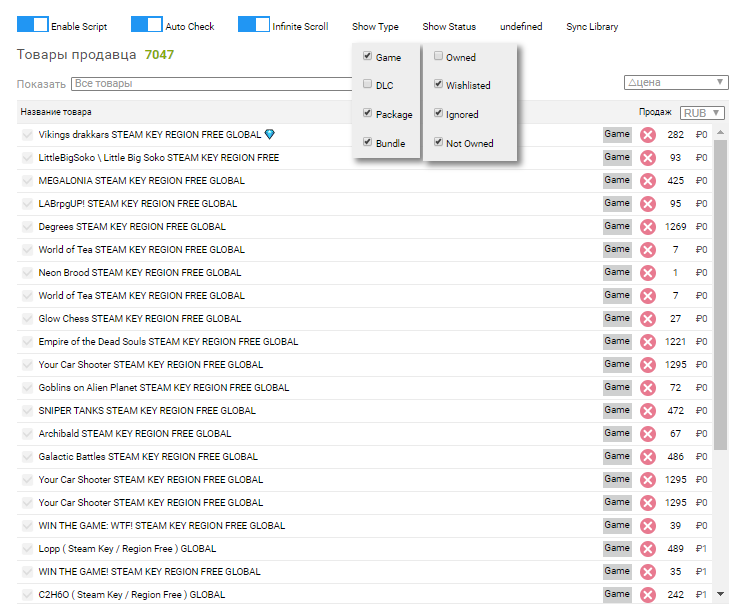Click Game tag on Glow Chess row
The image size is (747, 607).
tap(617, 318)
